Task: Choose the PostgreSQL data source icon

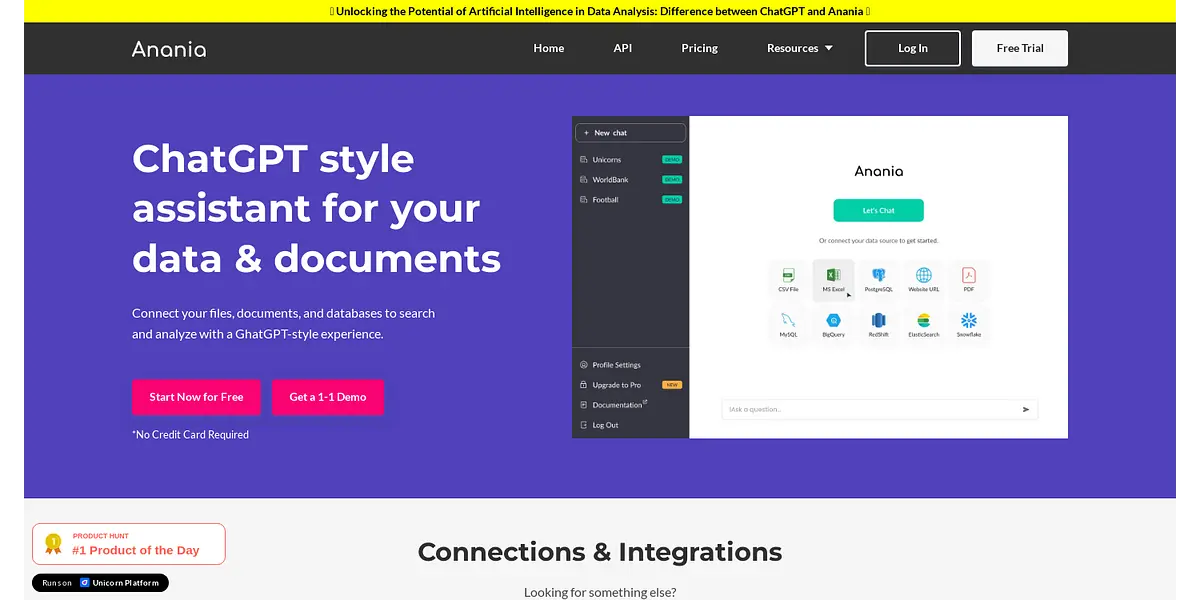Action: coord(879,276)
